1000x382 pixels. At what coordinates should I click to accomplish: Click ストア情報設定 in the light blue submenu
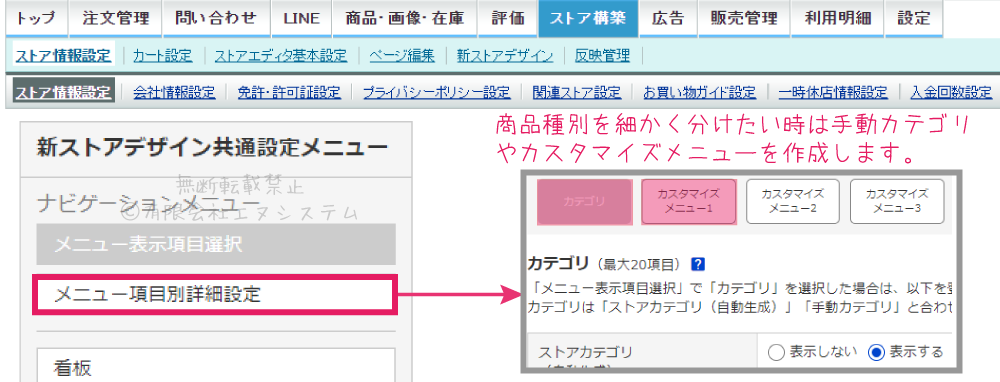63,55
